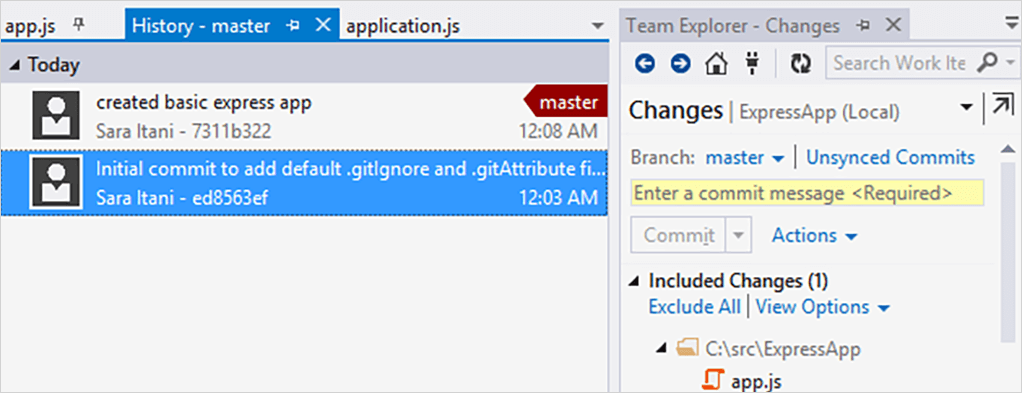Click 12:08 AM timestamp
The image size is (1022, 393).
click(558, 132)
